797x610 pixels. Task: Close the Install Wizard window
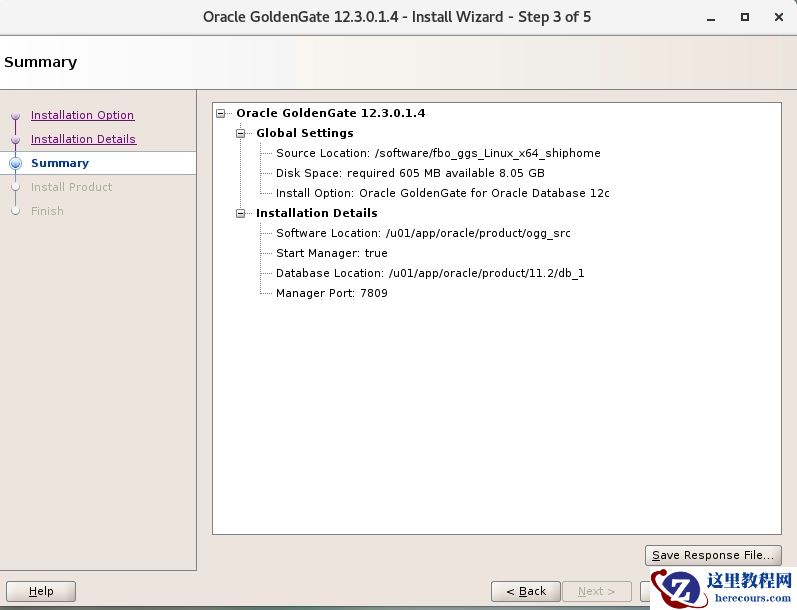click(x=779, y=17)
